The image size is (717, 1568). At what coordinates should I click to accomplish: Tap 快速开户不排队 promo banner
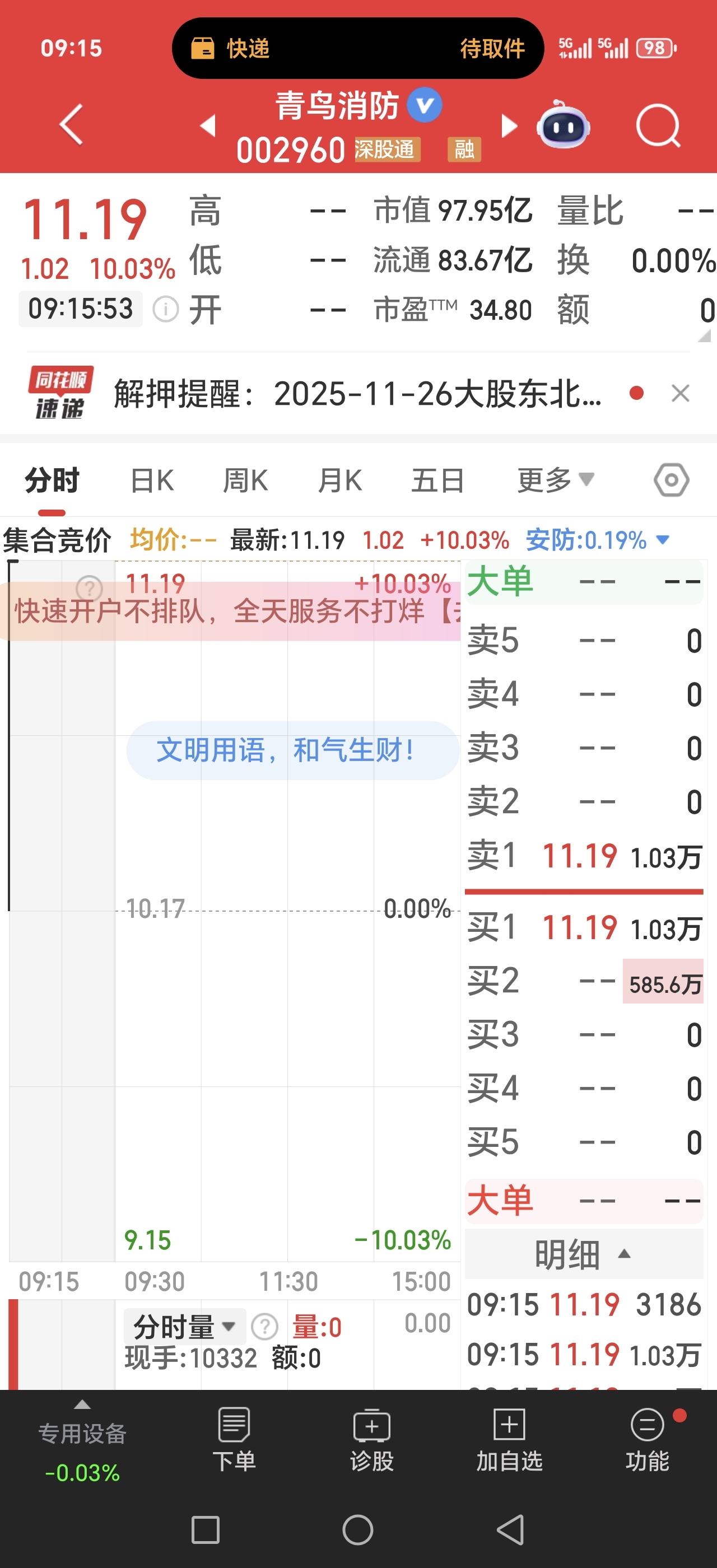pos(230,610)
